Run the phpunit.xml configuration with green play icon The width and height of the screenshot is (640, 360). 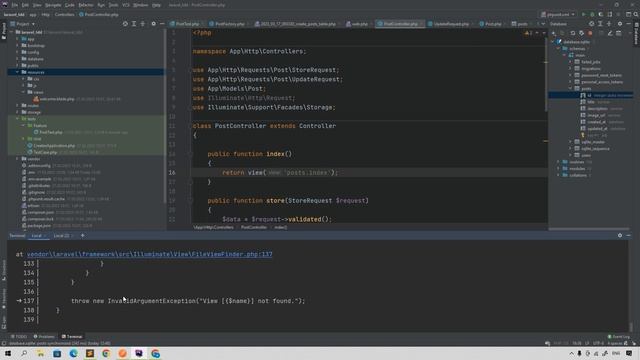pyautogui.click(x=584, y=14)
